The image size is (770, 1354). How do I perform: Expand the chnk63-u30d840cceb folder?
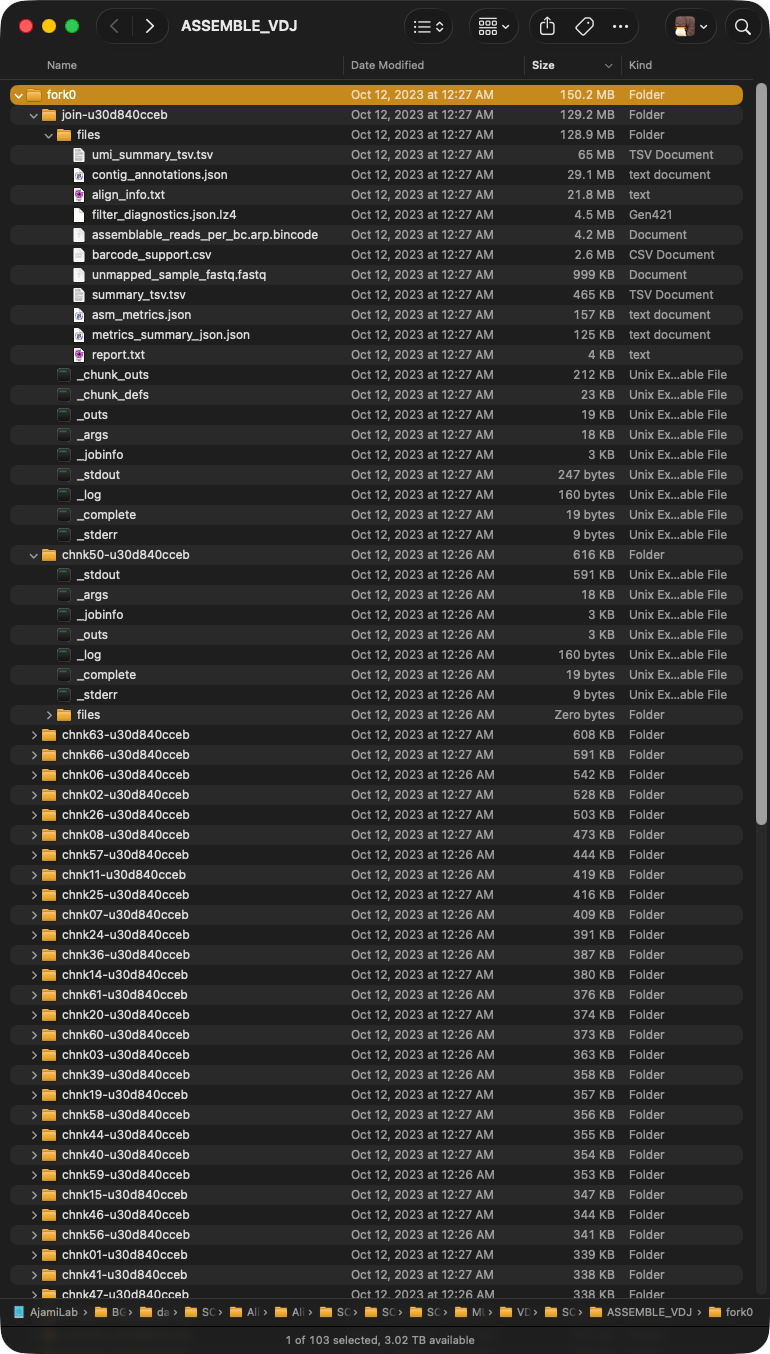point(34,735)
